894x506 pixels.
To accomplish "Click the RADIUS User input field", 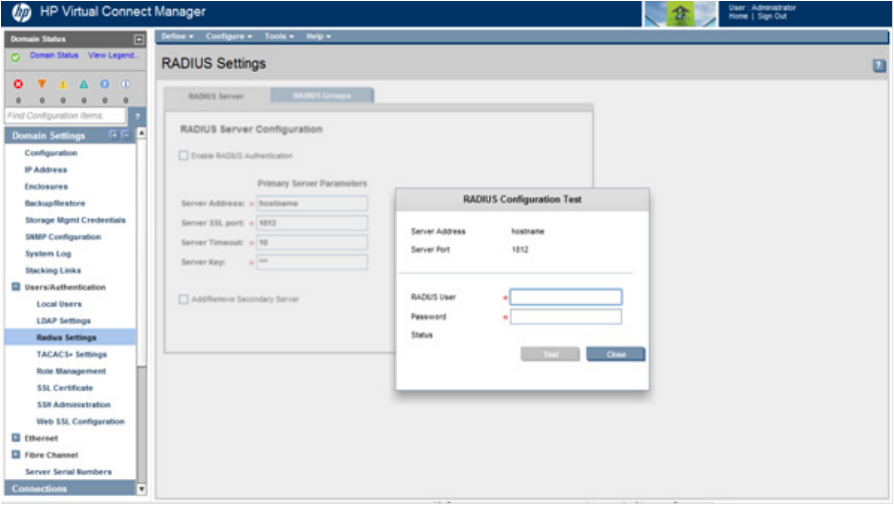I will (x=566, y=297).
